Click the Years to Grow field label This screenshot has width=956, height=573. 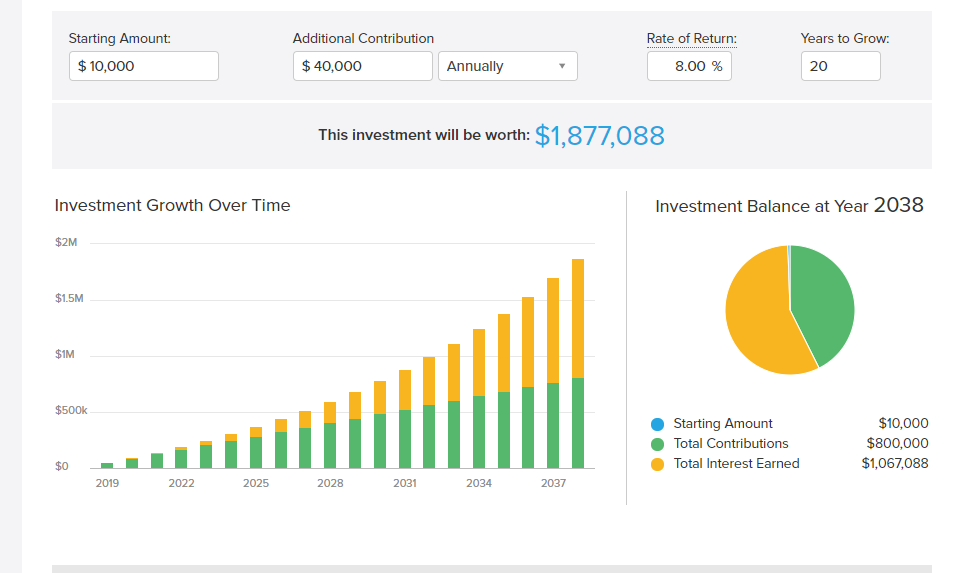pyautogui.click(x=845, y=38)
